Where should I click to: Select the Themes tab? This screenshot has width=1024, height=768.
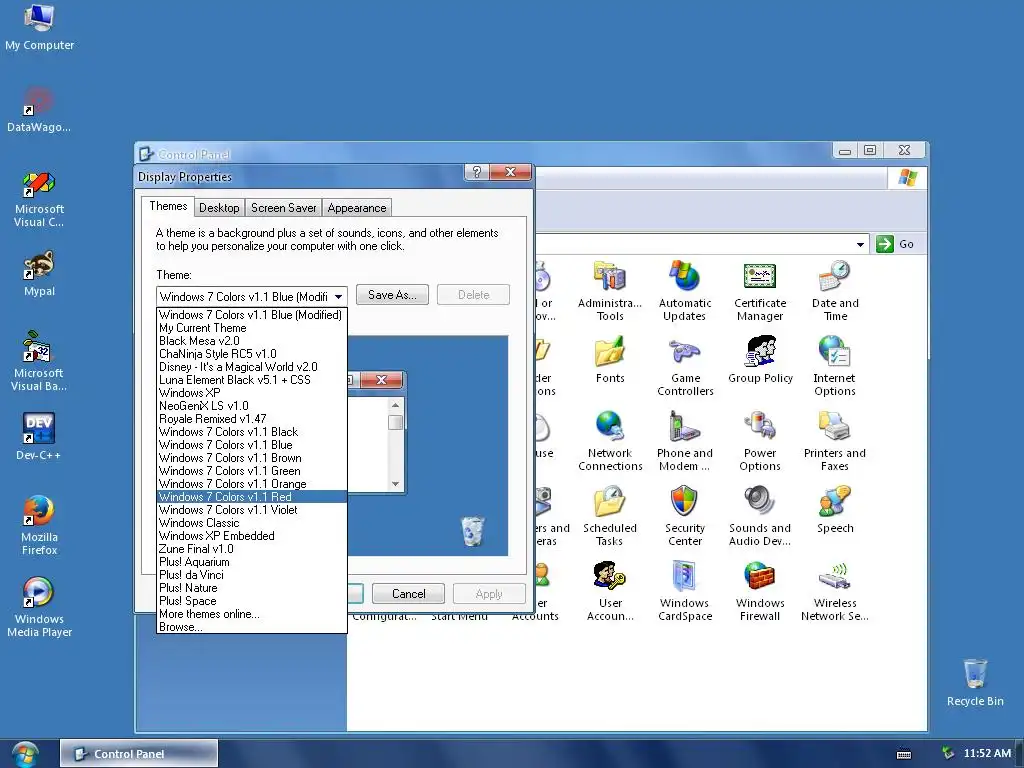[x=168, y=206]
